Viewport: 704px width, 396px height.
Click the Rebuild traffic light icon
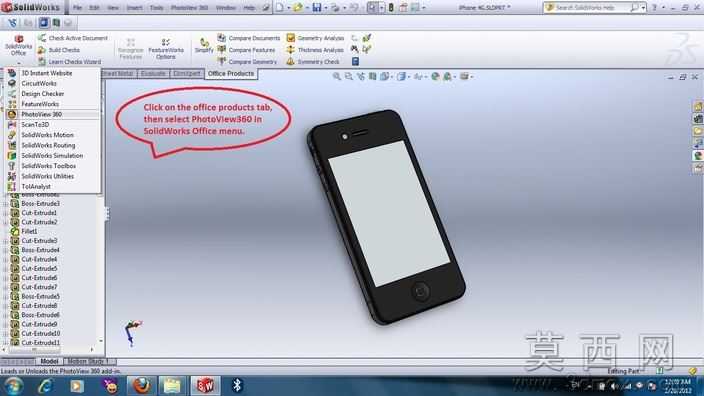(x=391, y=8)
